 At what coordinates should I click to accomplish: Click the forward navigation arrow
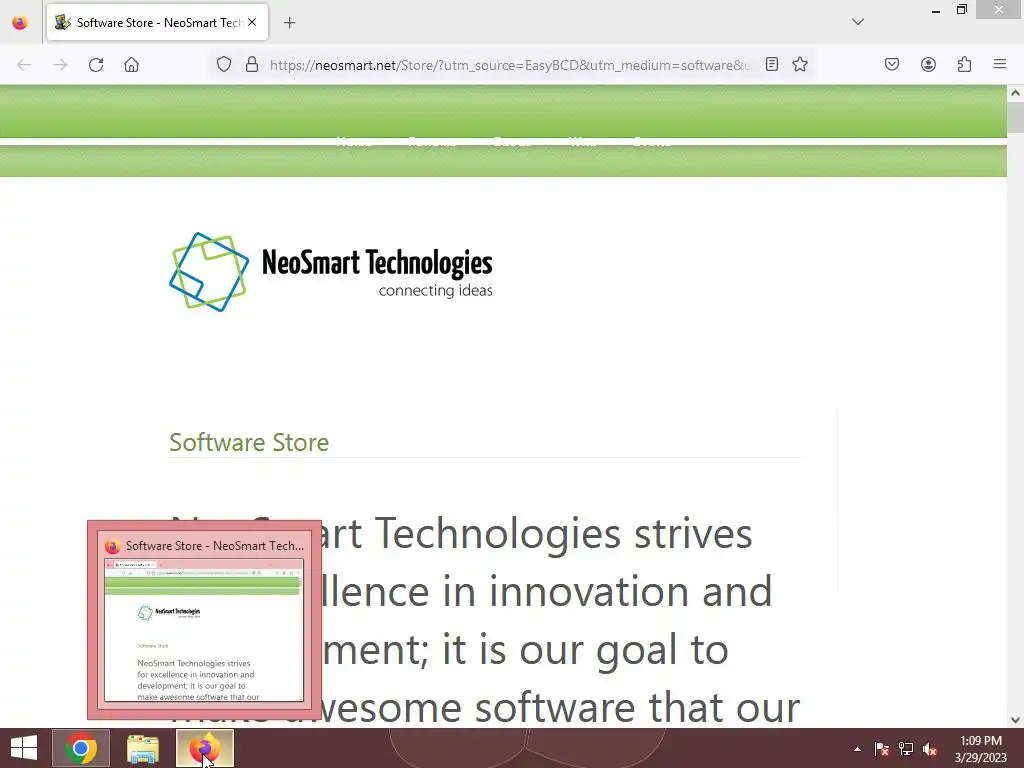[60, 65]
